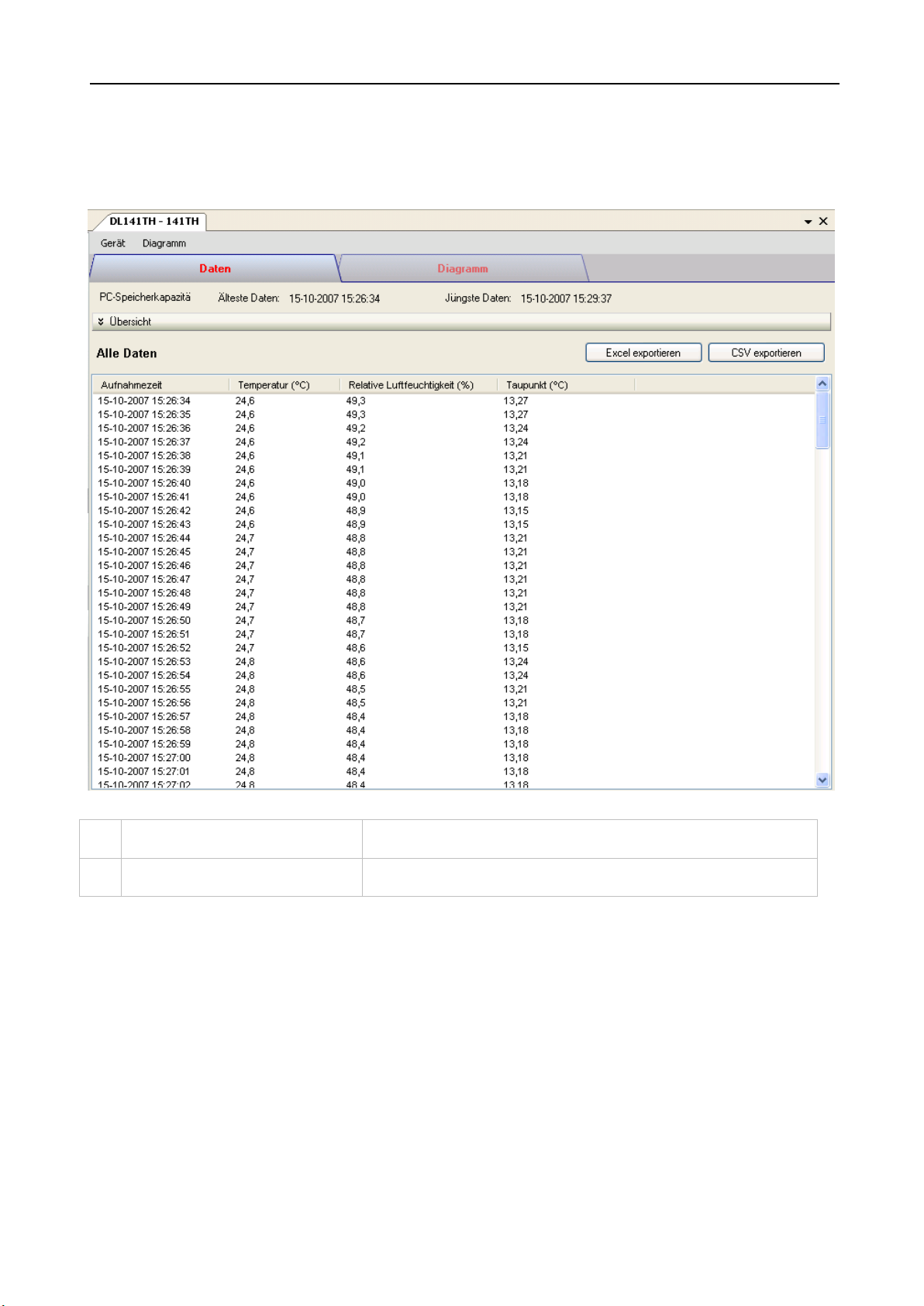
Task: Click the Jüngste Daten timestamp 15:29:37
Action: pyautogui.click(x=566, y=299)
